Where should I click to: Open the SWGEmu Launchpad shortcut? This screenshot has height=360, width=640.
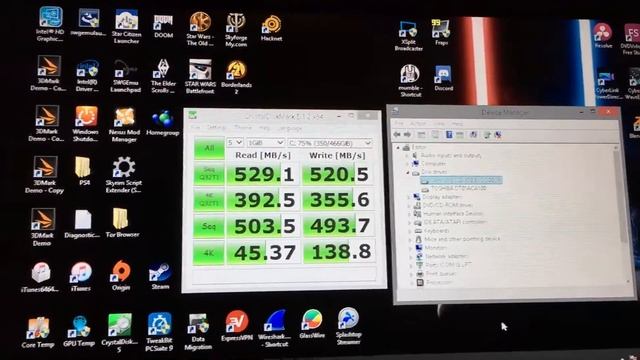[x=126, y=76]
